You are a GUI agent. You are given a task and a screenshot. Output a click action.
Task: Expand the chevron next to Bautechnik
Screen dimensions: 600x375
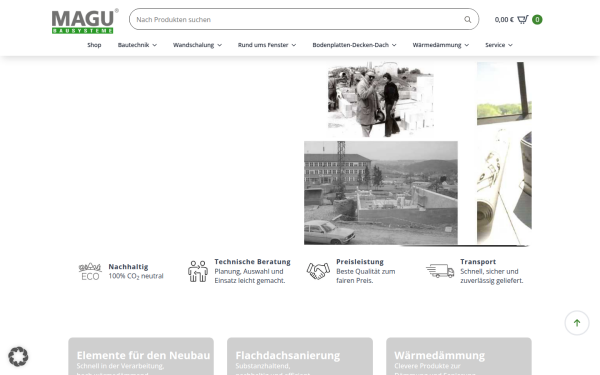[x=155, y=45]
